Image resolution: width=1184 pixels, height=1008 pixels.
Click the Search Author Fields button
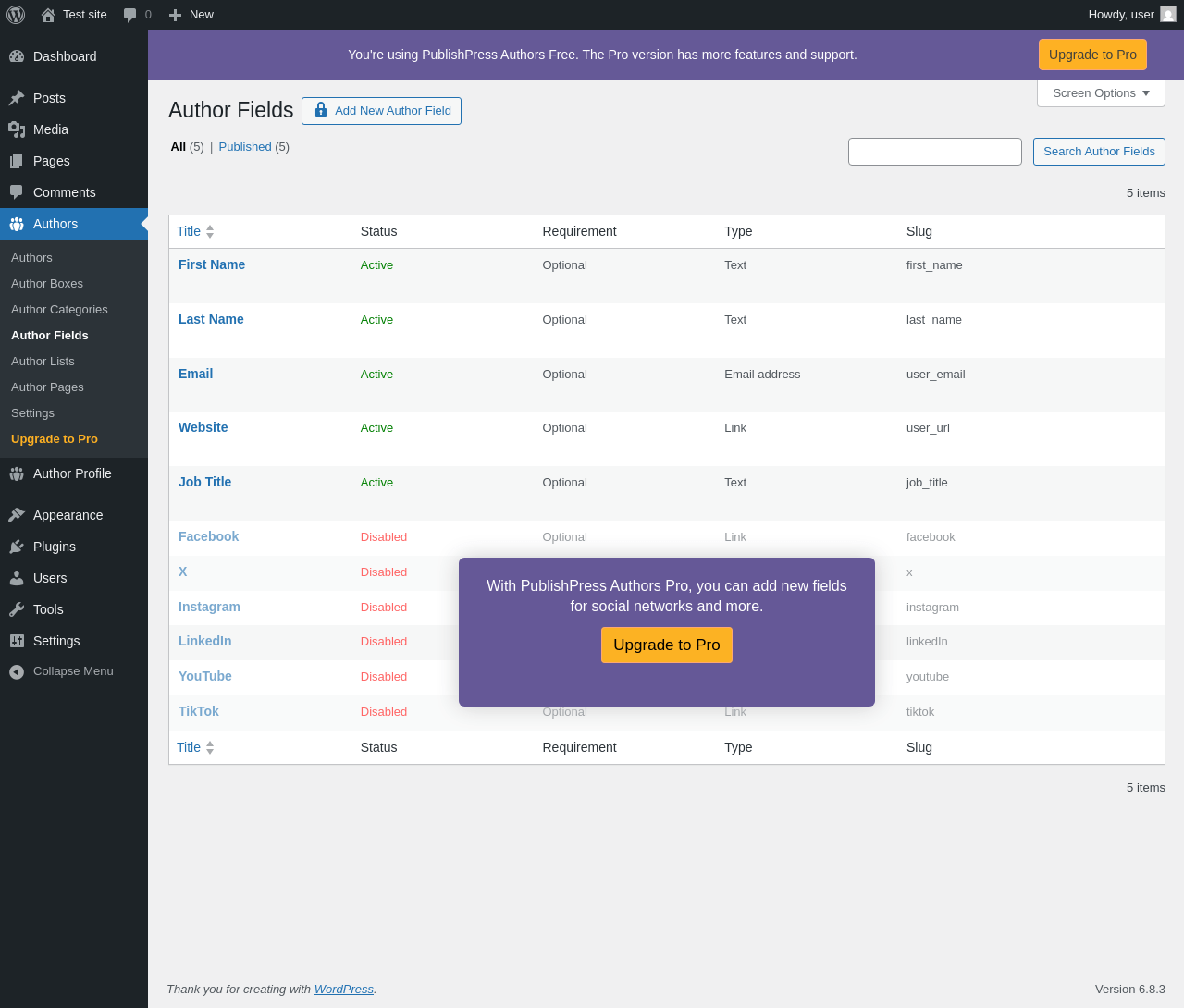pos(1099,152)
